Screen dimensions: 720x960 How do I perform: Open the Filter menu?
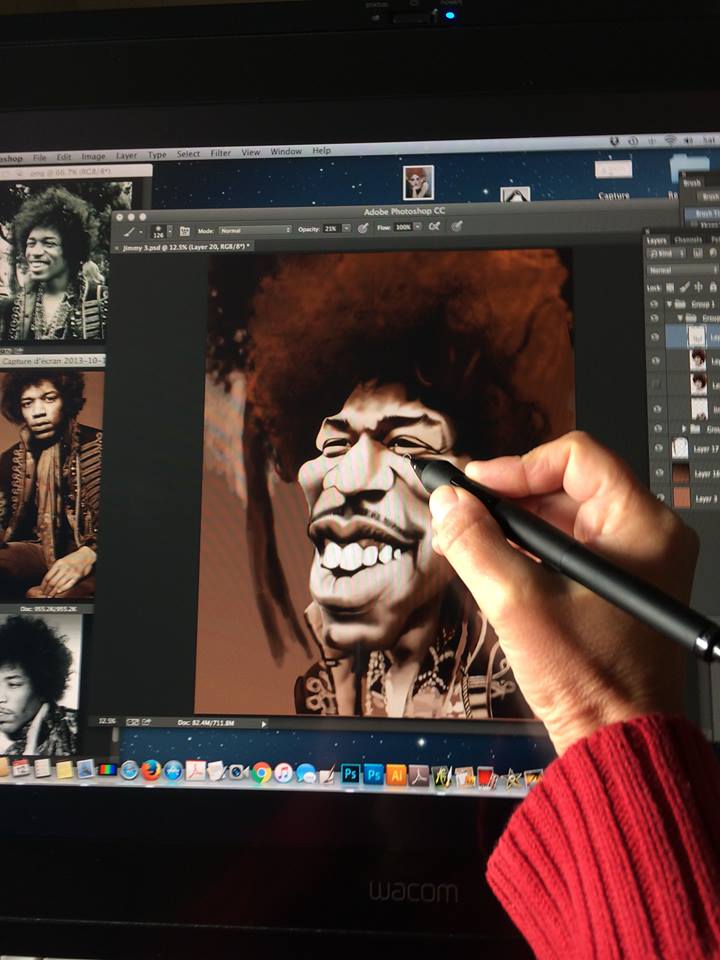220,153
